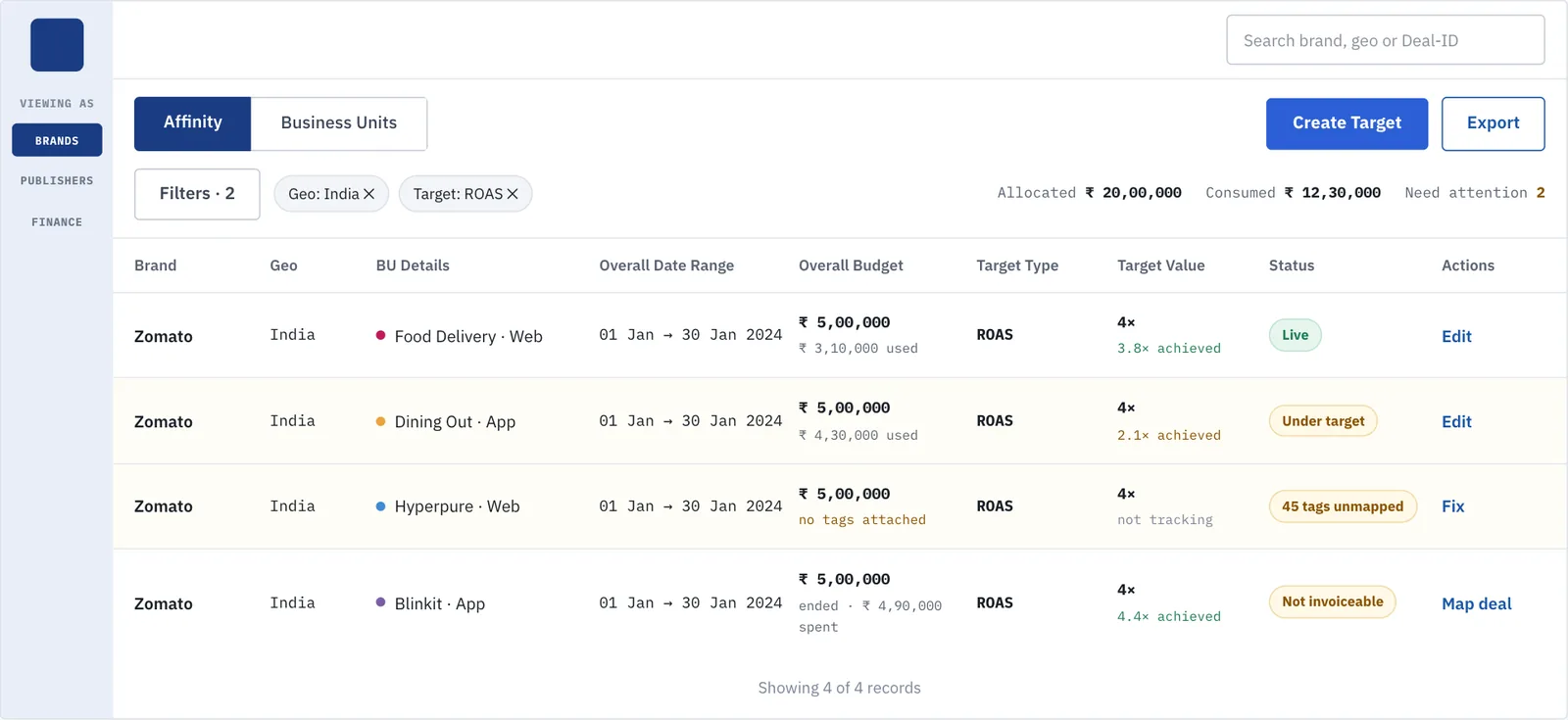Screen dimensions: 1568x720
Task: Select BRANDS in the Viewing As sidebar
Action: (x=57, y=140)
